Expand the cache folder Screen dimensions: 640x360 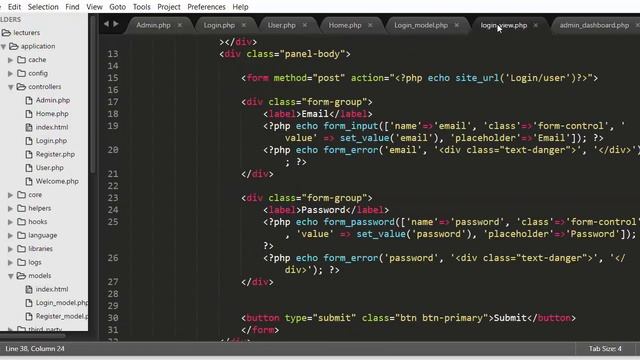pos(11,60)
